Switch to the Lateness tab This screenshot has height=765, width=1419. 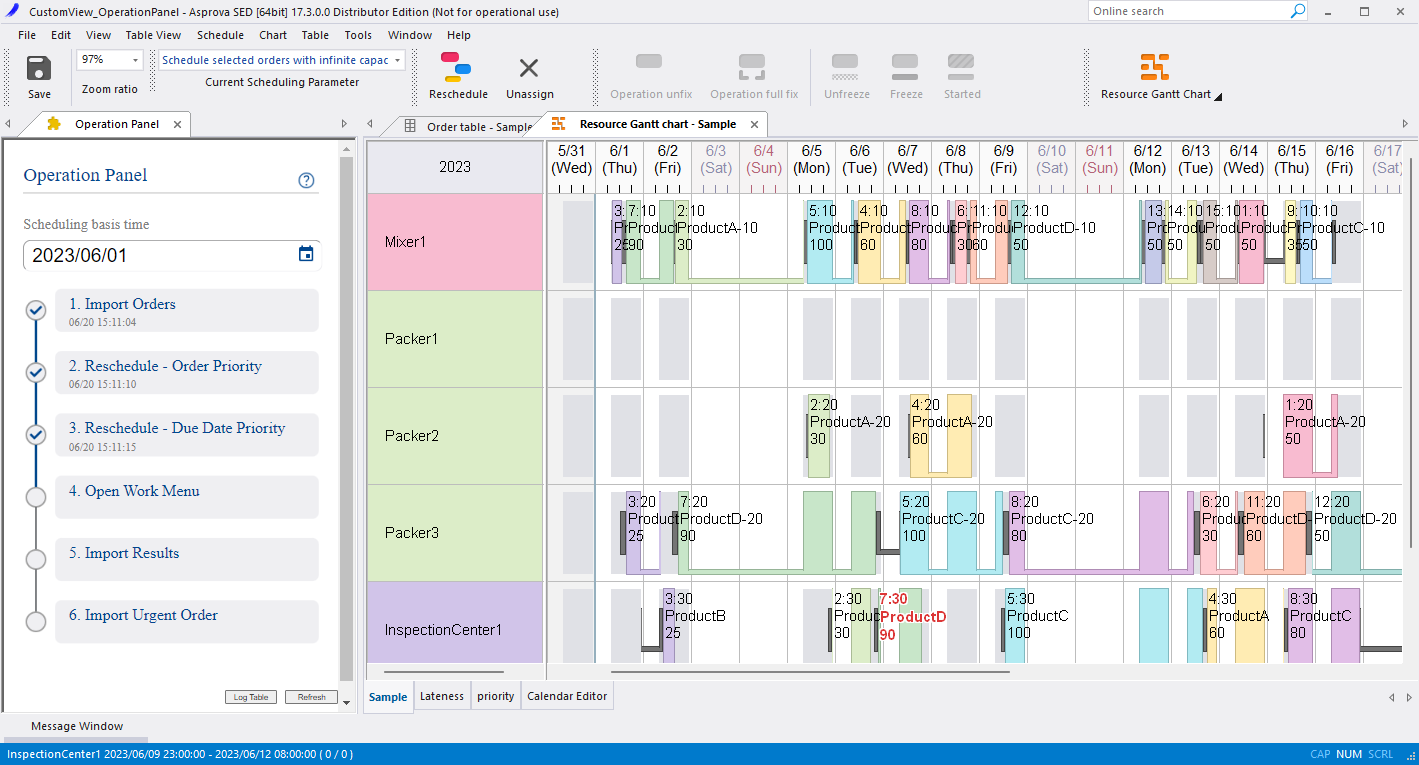tap(441, 696)
